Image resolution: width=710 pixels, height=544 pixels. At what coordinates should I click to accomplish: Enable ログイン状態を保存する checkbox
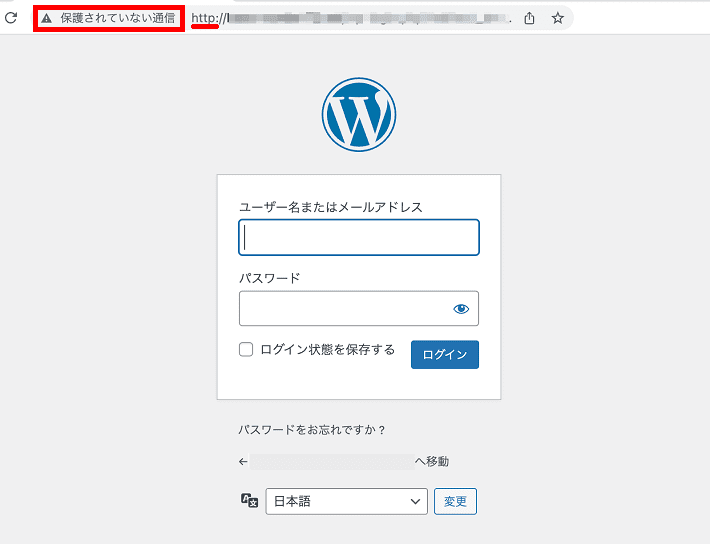[246, 349]
